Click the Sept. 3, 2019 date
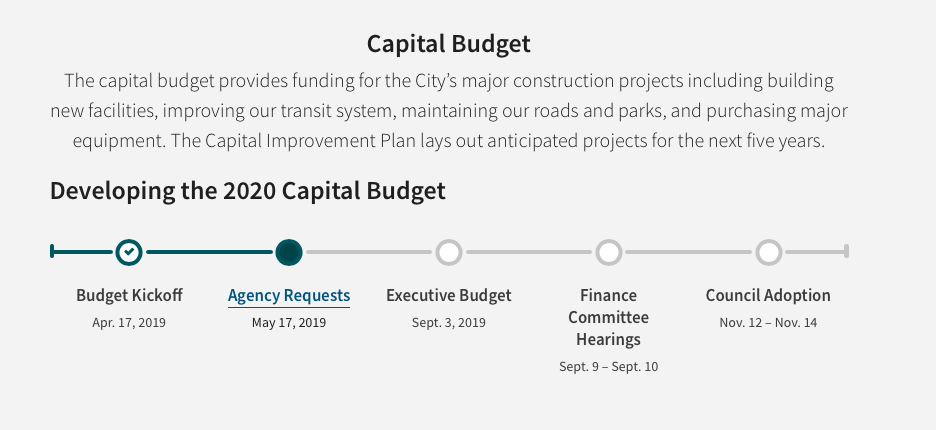 tap(448, 322)
